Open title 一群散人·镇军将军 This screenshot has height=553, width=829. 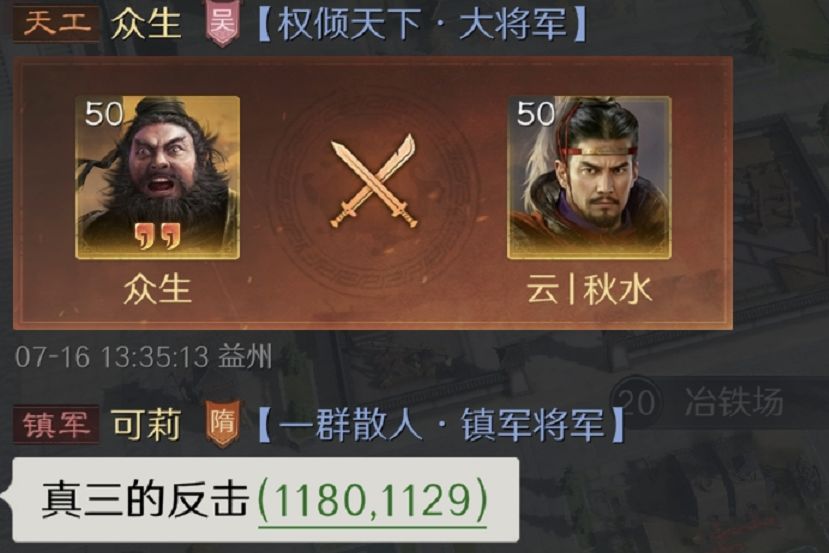tap(441, 425)
